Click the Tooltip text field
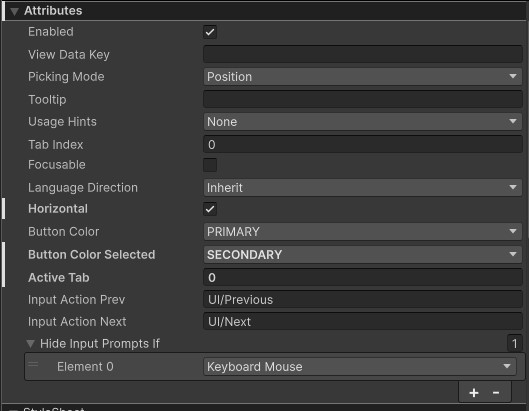This screenshot has width=529, height=411. point(363,99)
